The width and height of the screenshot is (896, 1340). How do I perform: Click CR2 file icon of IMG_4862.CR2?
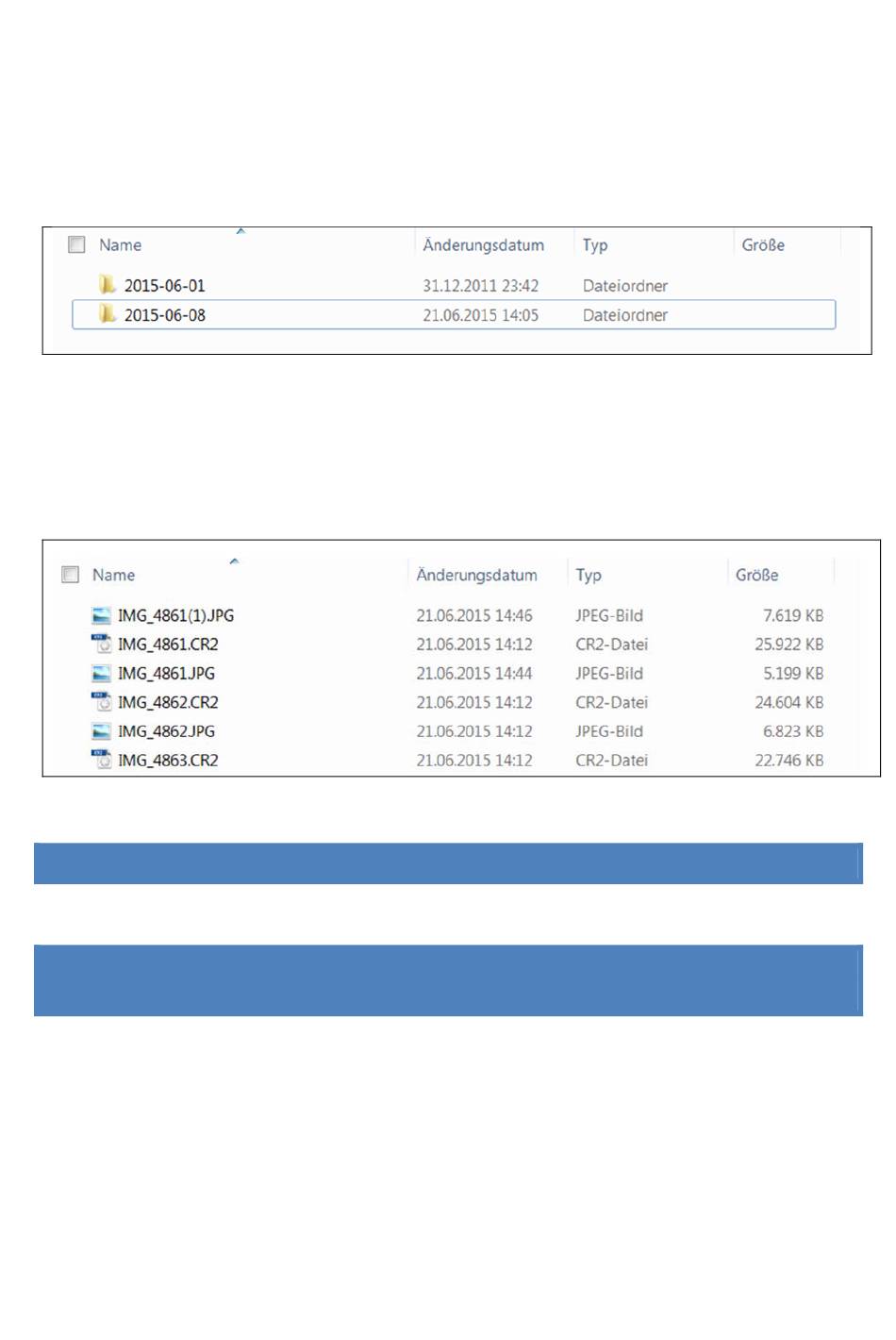(x=101, y=702)
